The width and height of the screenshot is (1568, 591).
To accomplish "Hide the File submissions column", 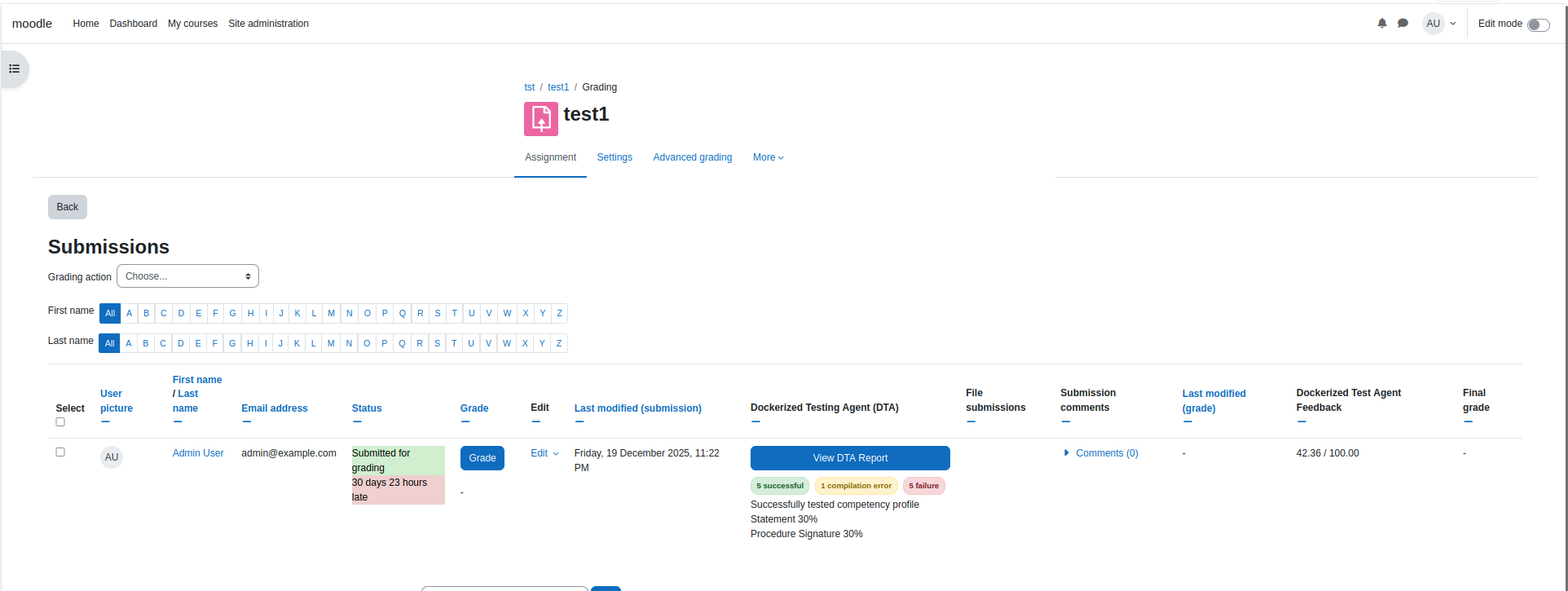I will click(x=971, y=422).
